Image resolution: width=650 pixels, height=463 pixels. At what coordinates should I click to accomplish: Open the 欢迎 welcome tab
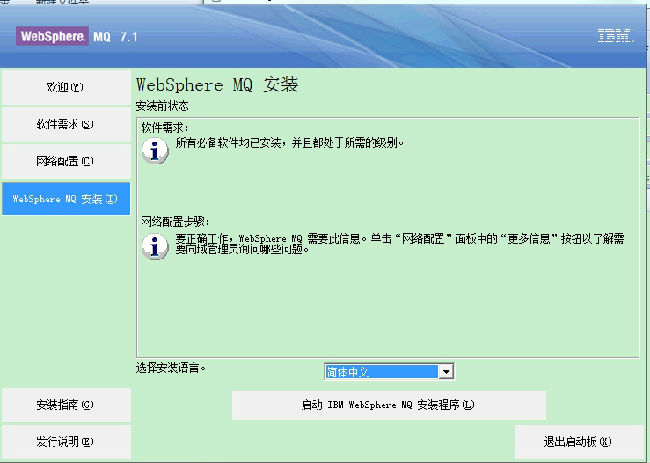(x=66, y=87)
